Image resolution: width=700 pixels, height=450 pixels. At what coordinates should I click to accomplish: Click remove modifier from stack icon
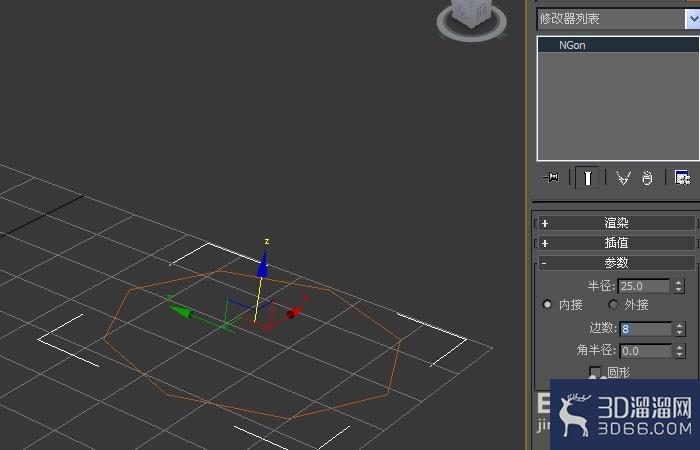[647, 178]
